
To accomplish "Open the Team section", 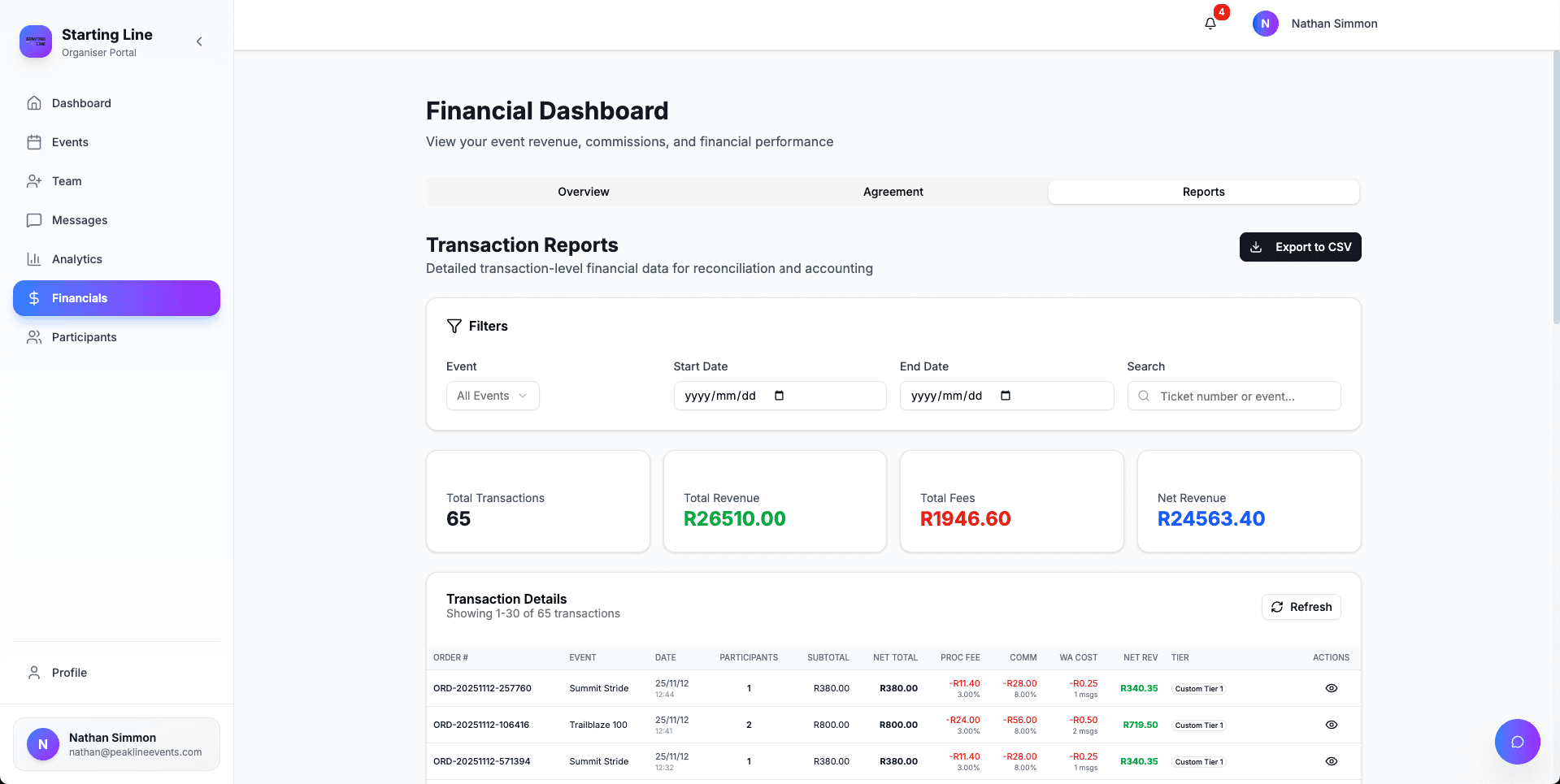I will tap(66, 180).
